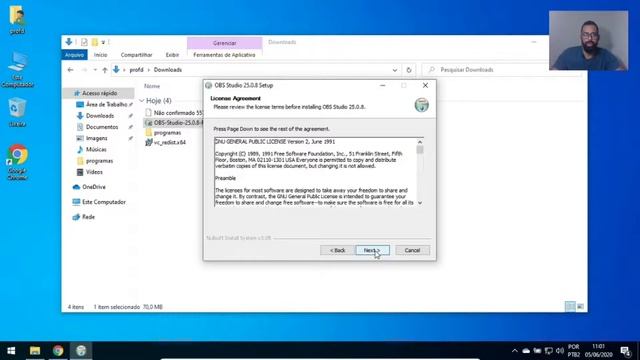Click Explorer forward navigation arrow
Screen dimensions: 640x360
tap(84, 70)
